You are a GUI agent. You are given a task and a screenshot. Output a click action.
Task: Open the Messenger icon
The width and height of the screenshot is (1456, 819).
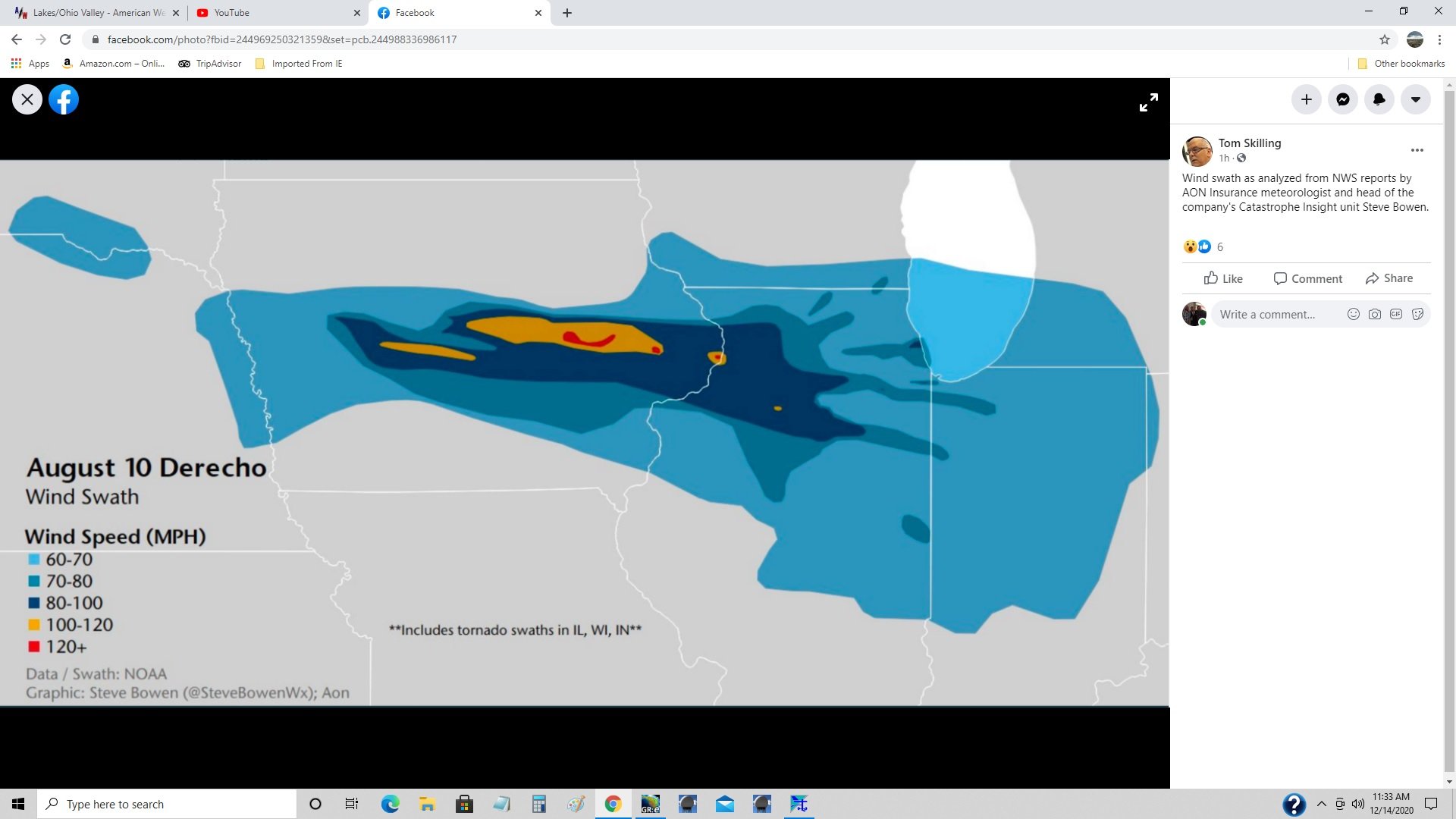pyautogui.click(x=1342, y=99)
